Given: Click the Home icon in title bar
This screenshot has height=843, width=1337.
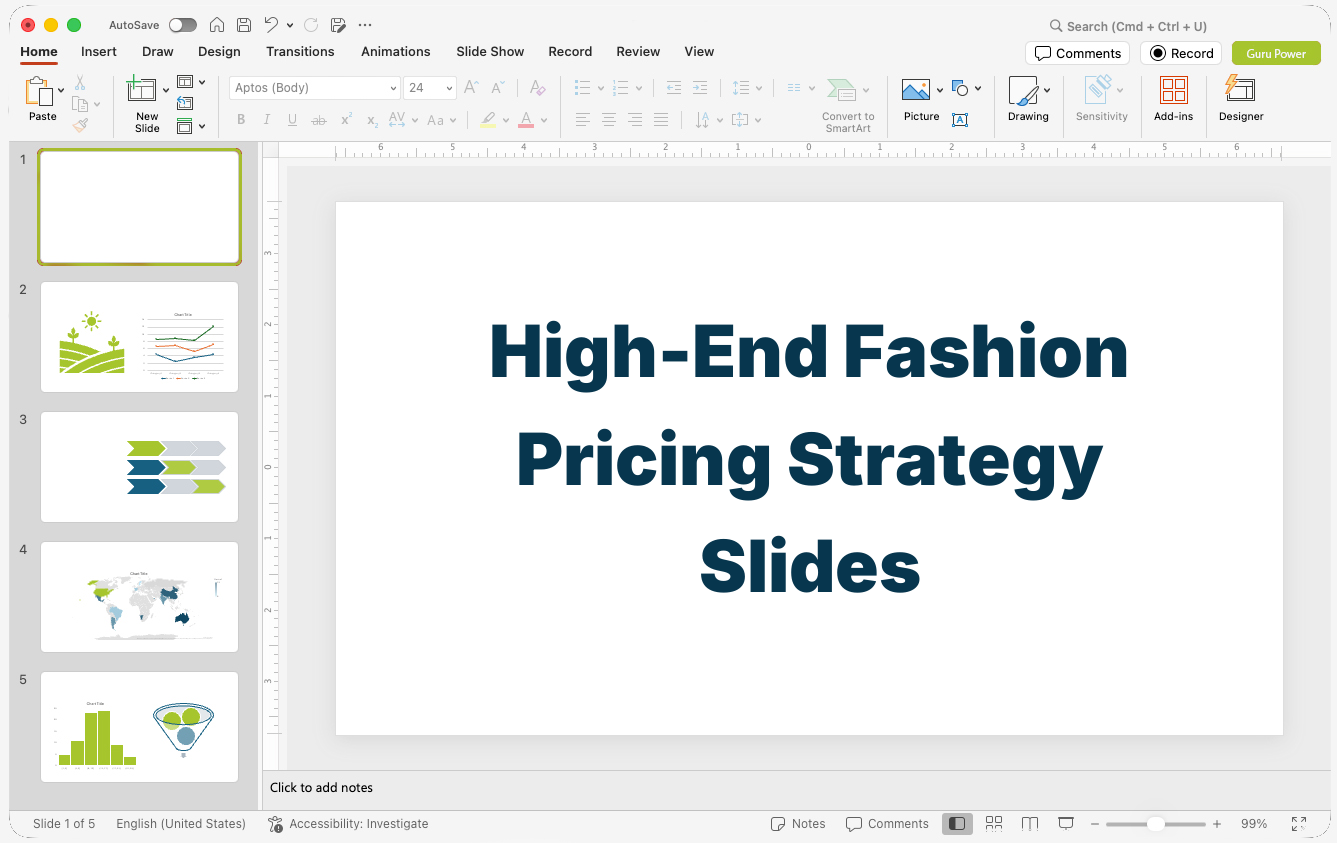Looking at the screenshot, I should pyautogui.click(x=216, y=25).
